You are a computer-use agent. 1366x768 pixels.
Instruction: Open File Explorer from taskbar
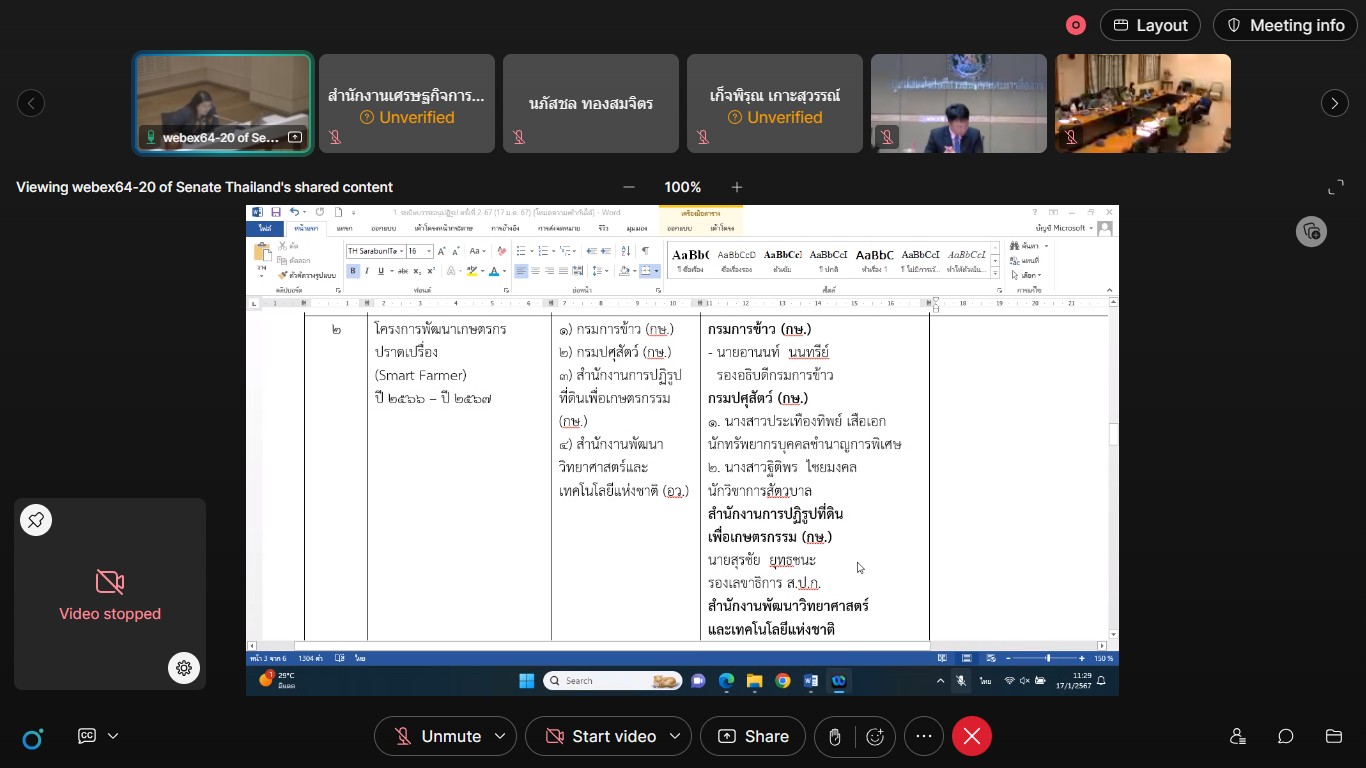pos(754,681)
